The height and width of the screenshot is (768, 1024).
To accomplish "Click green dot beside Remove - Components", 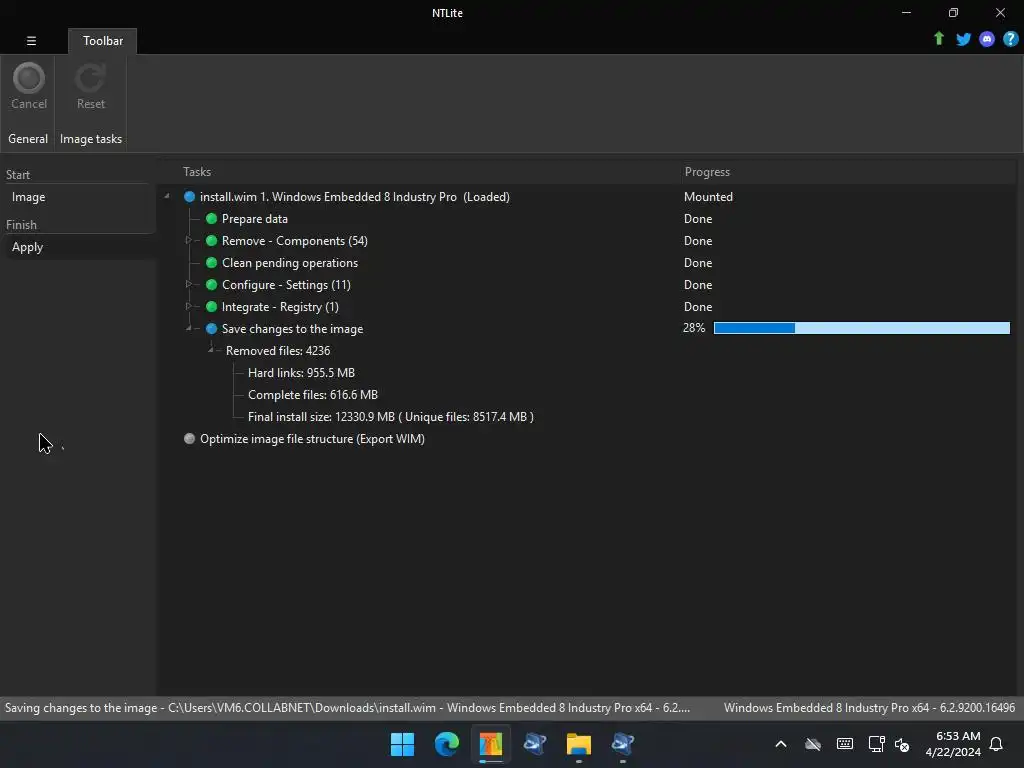I will coord(211,240).
